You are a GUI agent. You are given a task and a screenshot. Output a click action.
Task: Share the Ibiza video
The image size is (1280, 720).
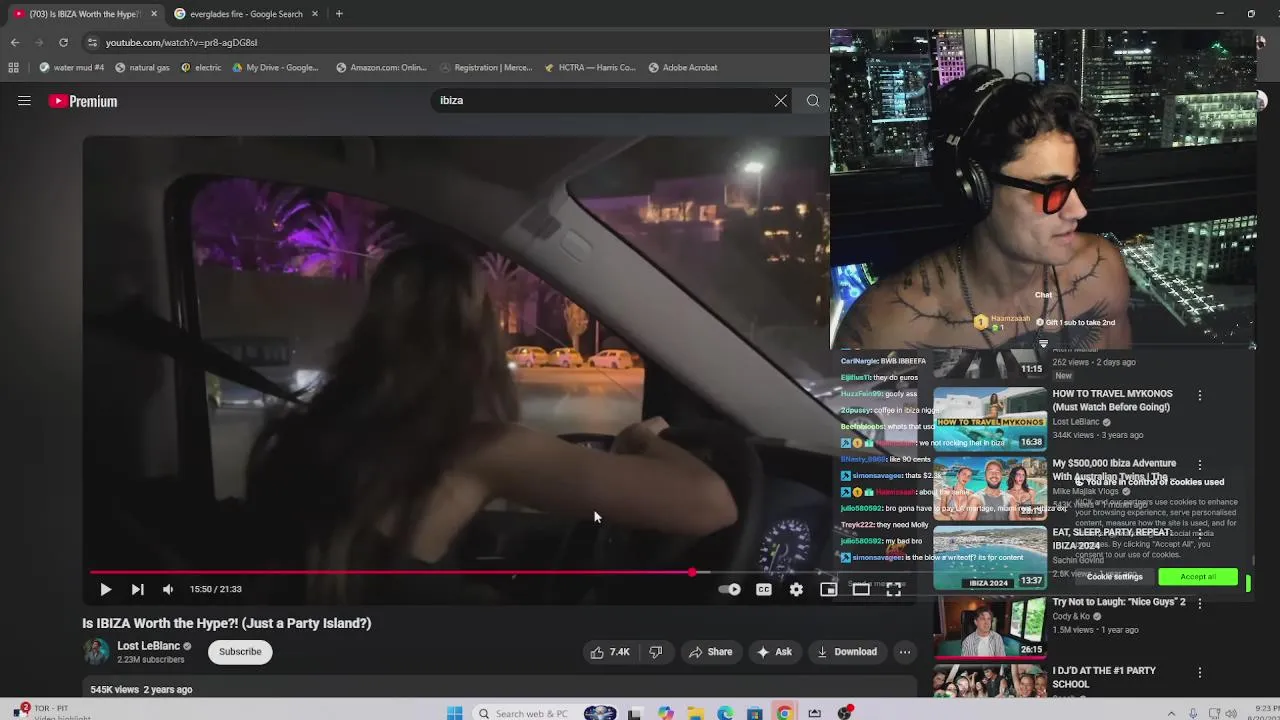[x=710, y=652]
